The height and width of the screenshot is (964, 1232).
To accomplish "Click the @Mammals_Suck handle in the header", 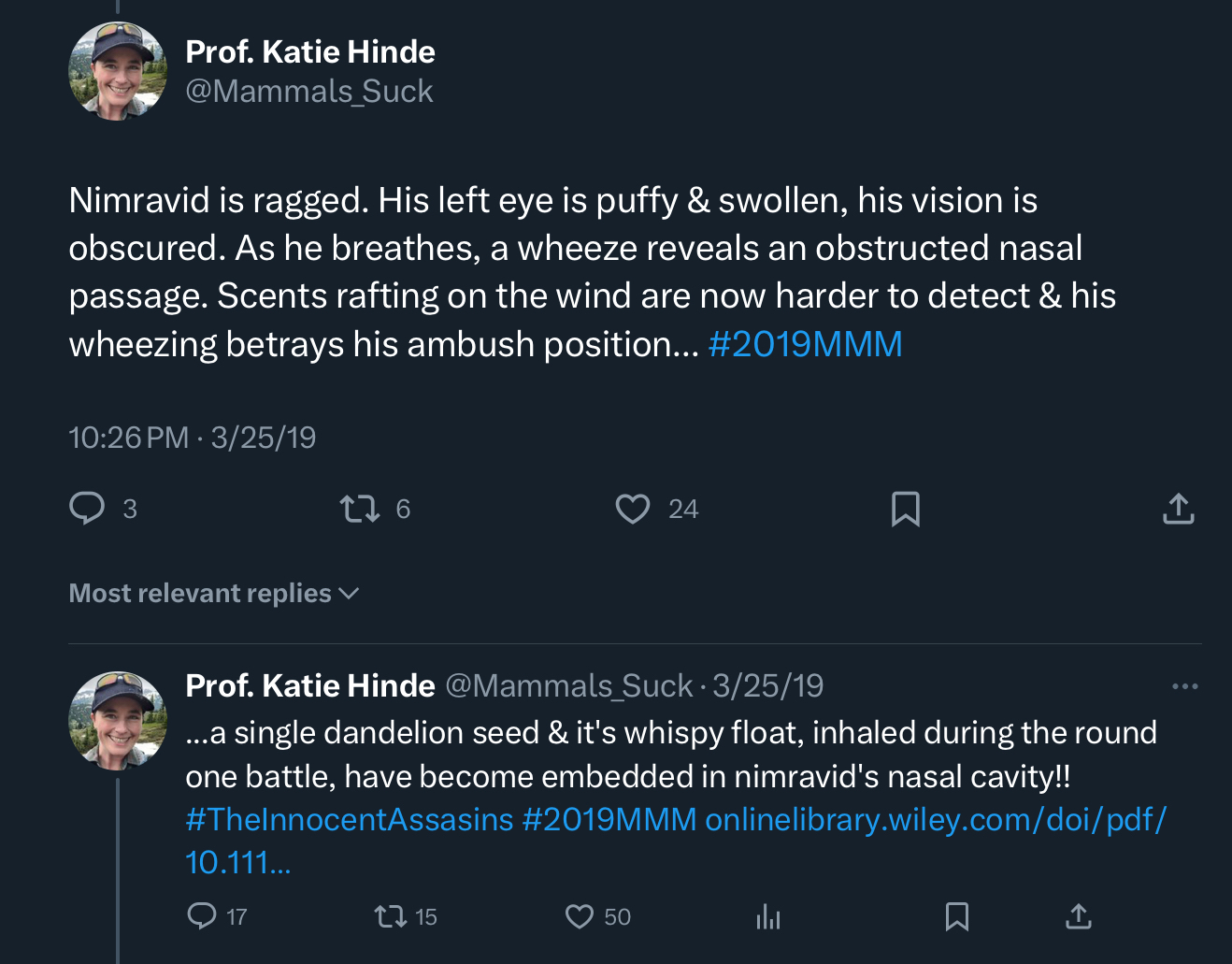I will point(309,92).
